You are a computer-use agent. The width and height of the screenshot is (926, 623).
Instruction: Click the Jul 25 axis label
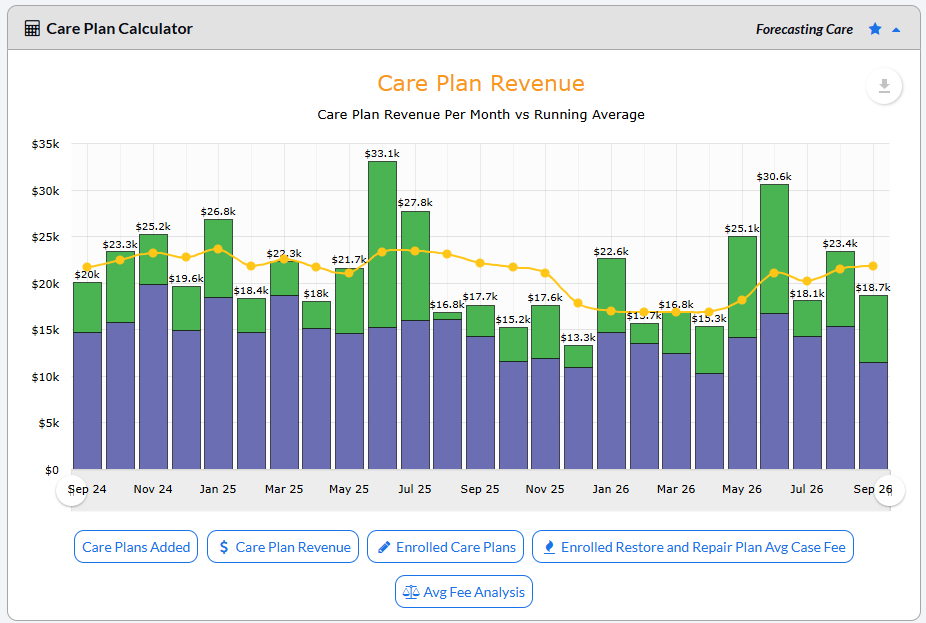pyautogui.click(x=415, y=489)
